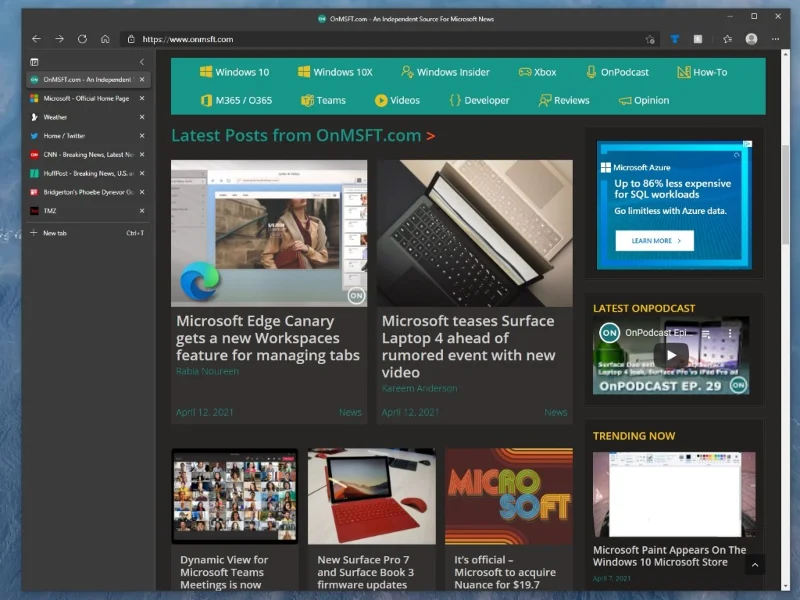This screenshot has width=800, height=600.
Task: Open the browser profile avatar icon
Action: [751, 39]
